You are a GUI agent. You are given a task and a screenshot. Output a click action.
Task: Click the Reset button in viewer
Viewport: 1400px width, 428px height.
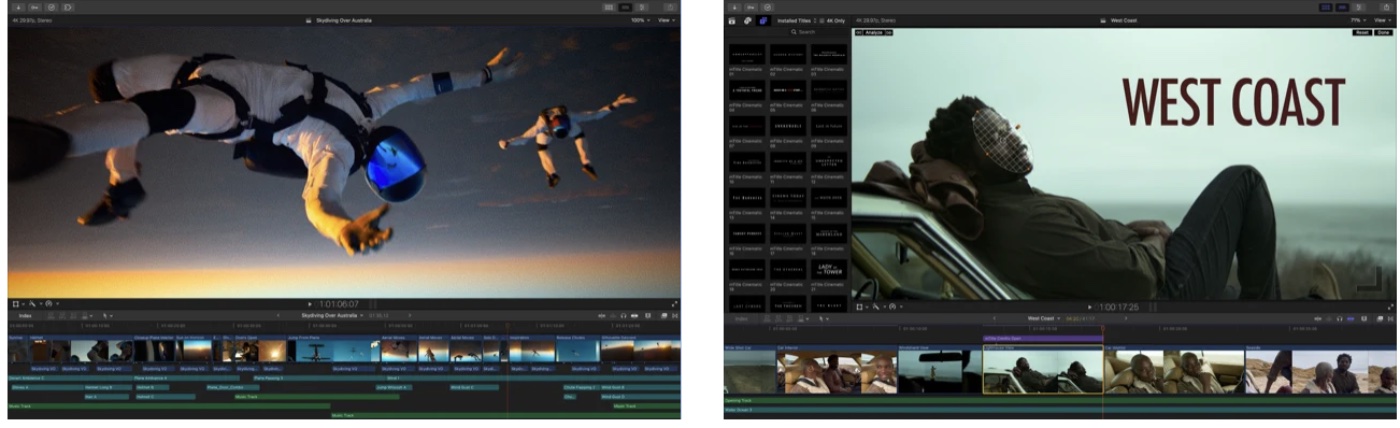[x=1362, y=32]
